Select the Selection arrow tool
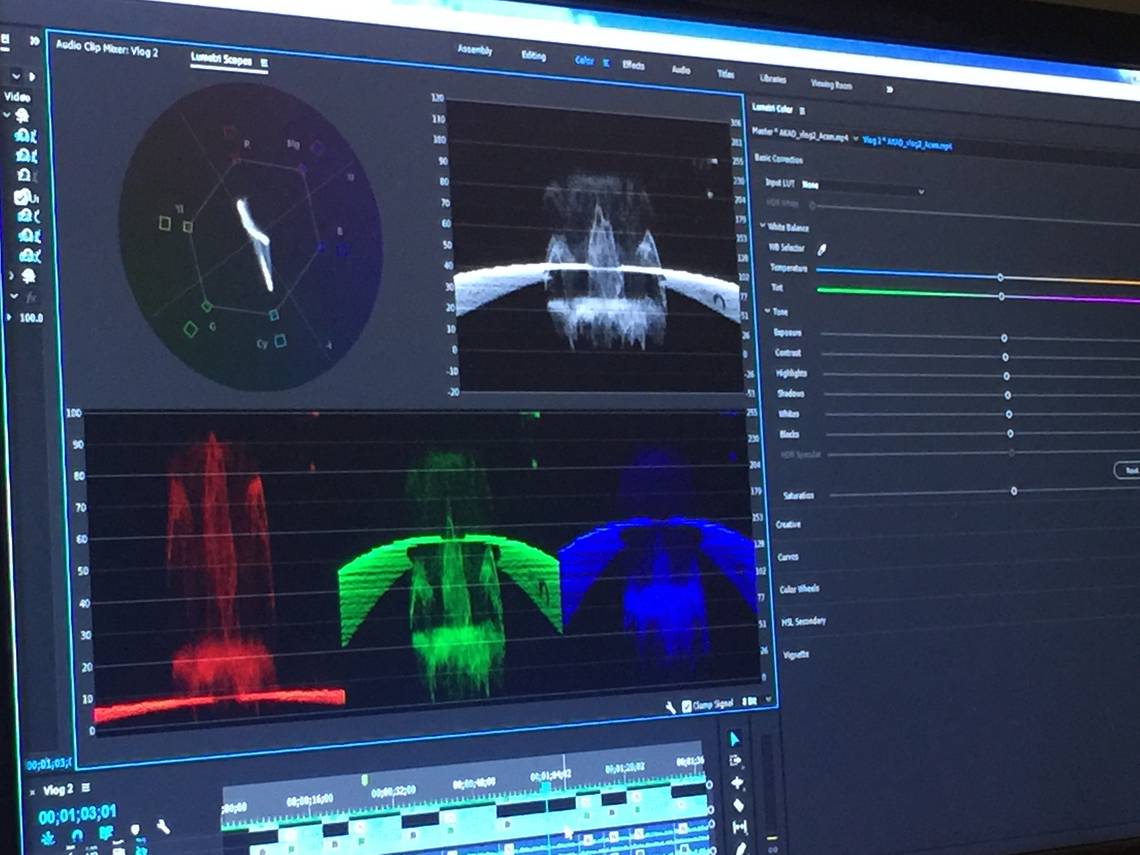This screenshot has width=1140, height=855. (x=734, y=739)
